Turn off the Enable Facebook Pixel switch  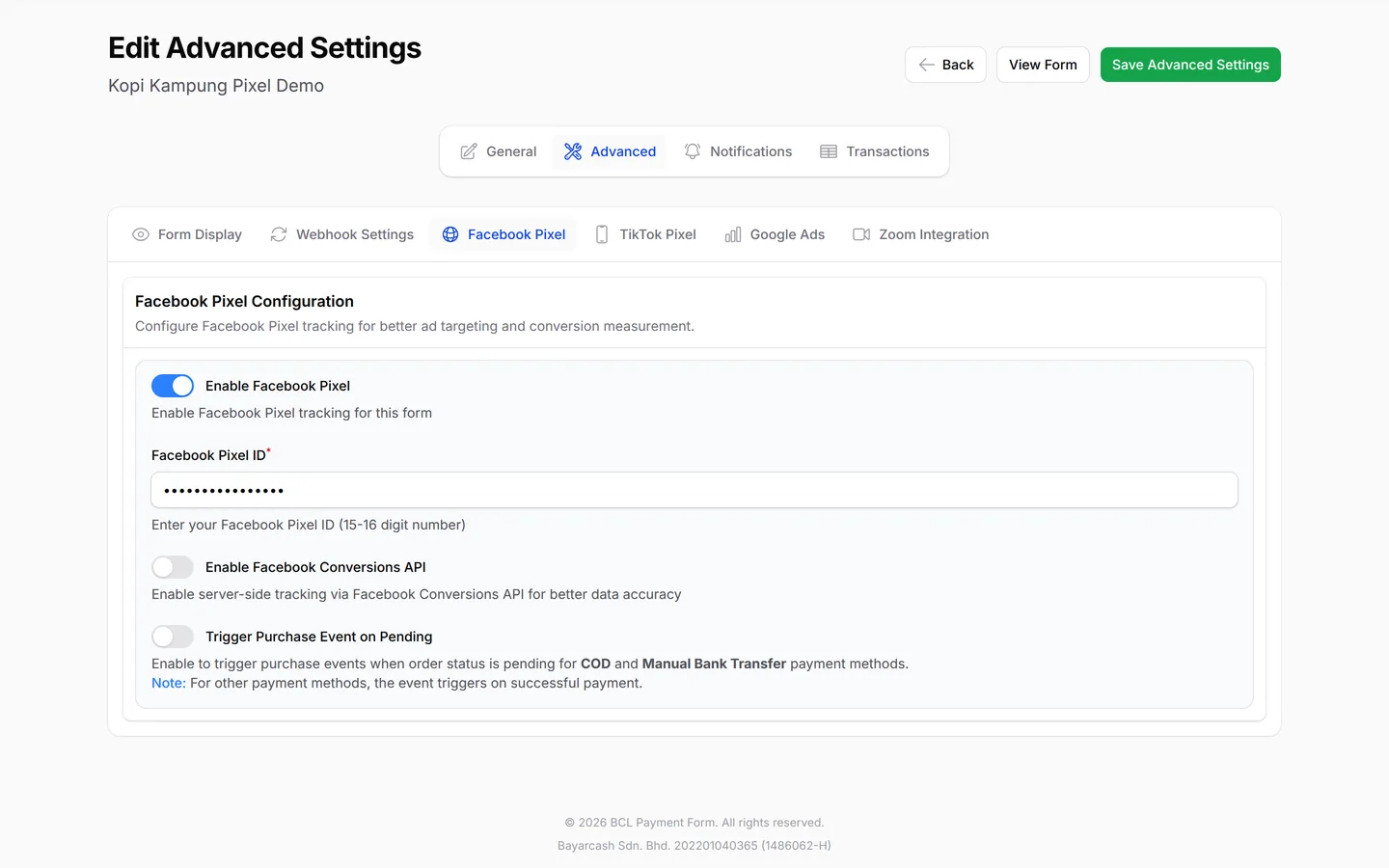[173, 386]
